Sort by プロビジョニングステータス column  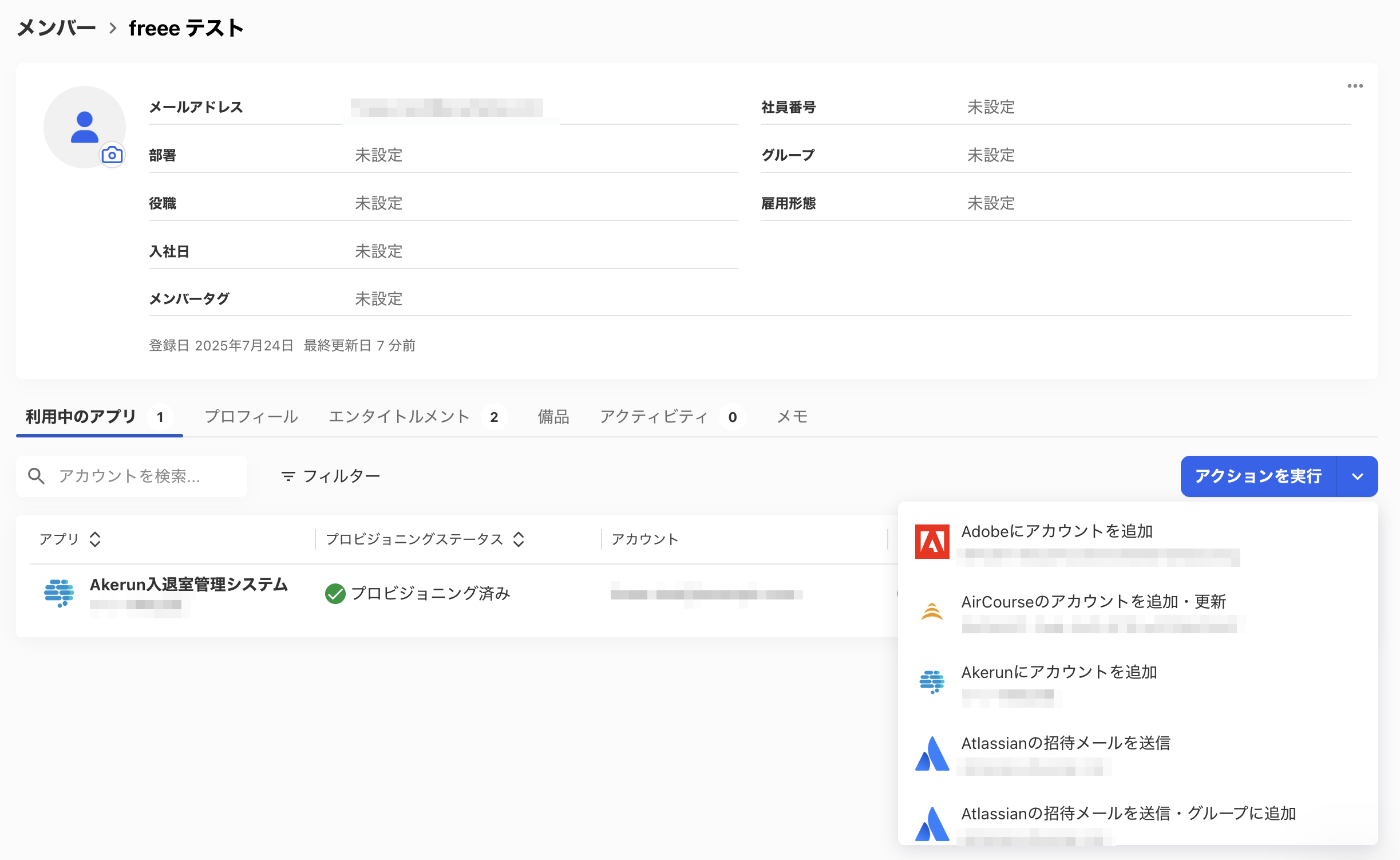coord(518,539)
